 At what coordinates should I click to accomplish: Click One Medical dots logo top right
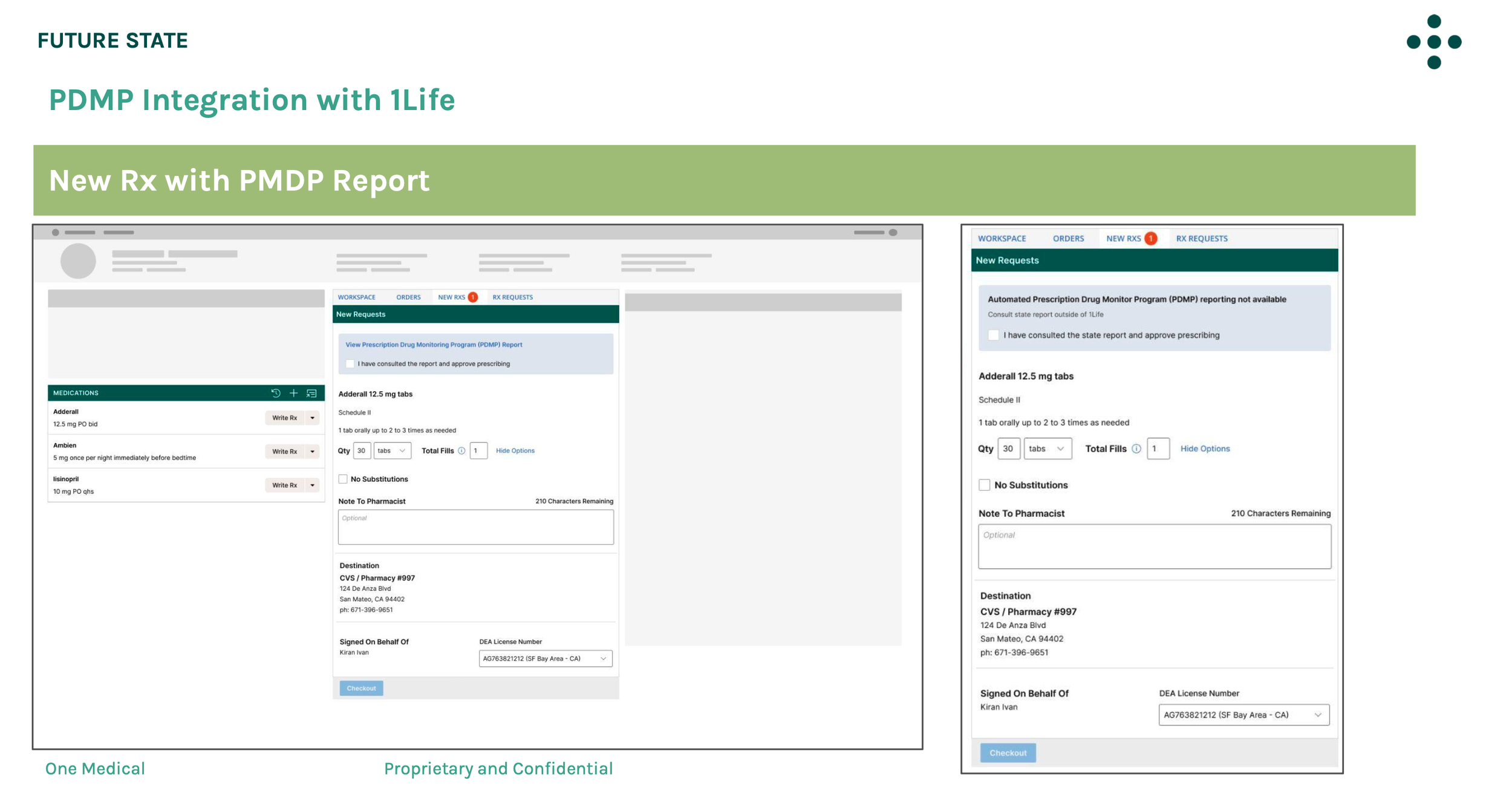[1433, 42]
